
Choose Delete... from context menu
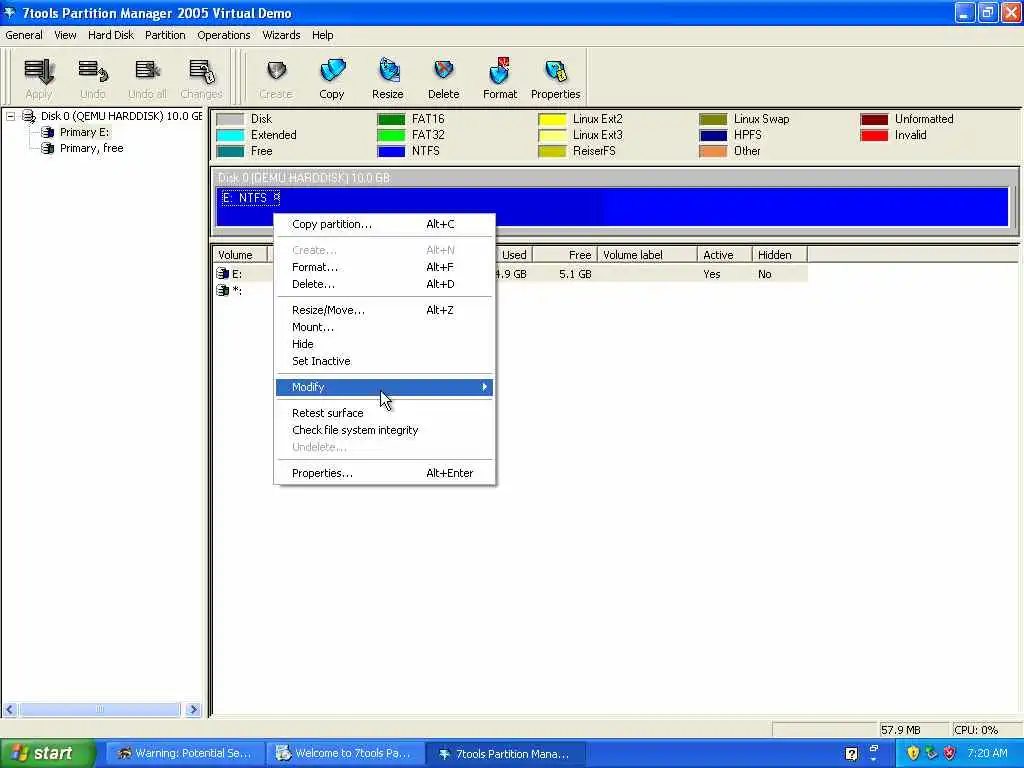tap(384, 284)
